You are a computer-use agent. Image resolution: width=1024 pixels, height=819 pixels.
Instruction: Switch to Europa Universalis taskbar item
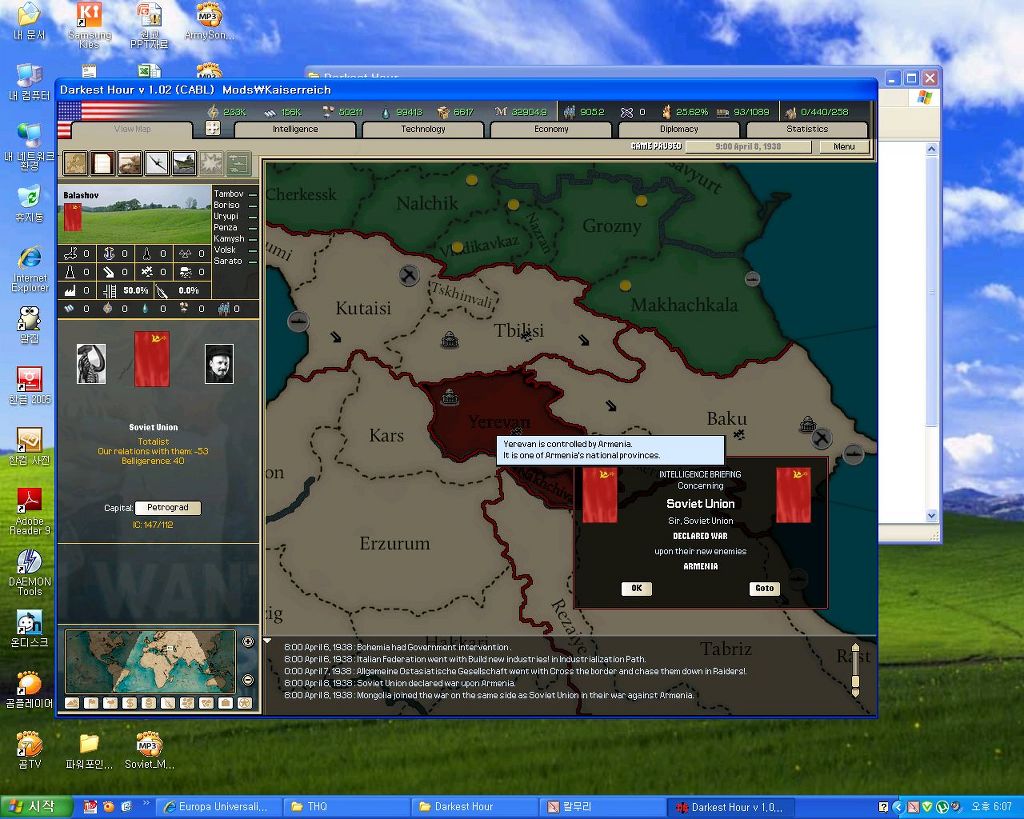pos(220,807)
